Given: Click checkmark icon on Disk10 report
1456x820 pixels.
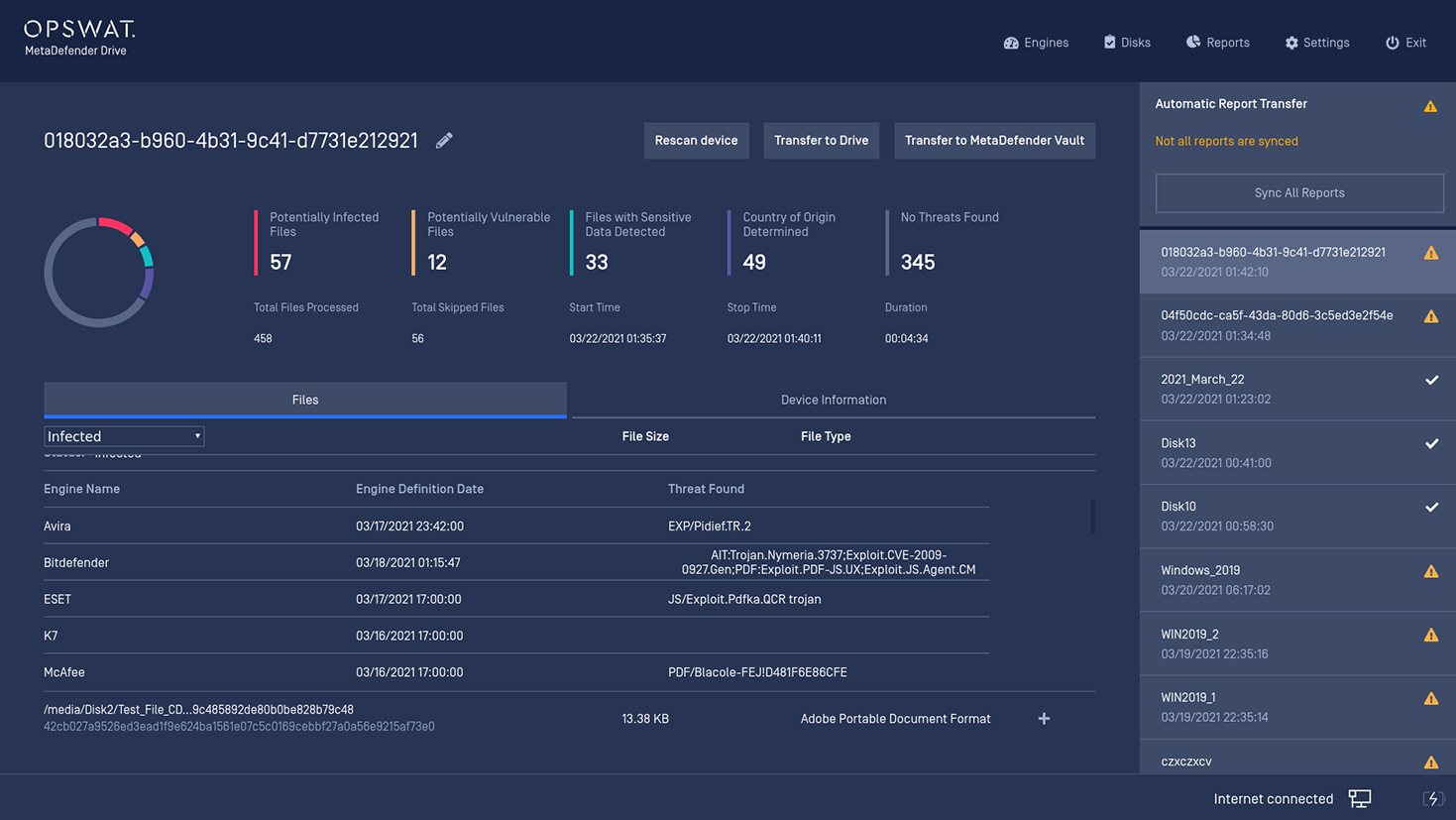Looking at the screenshot, I should (x=1431, y=507).
